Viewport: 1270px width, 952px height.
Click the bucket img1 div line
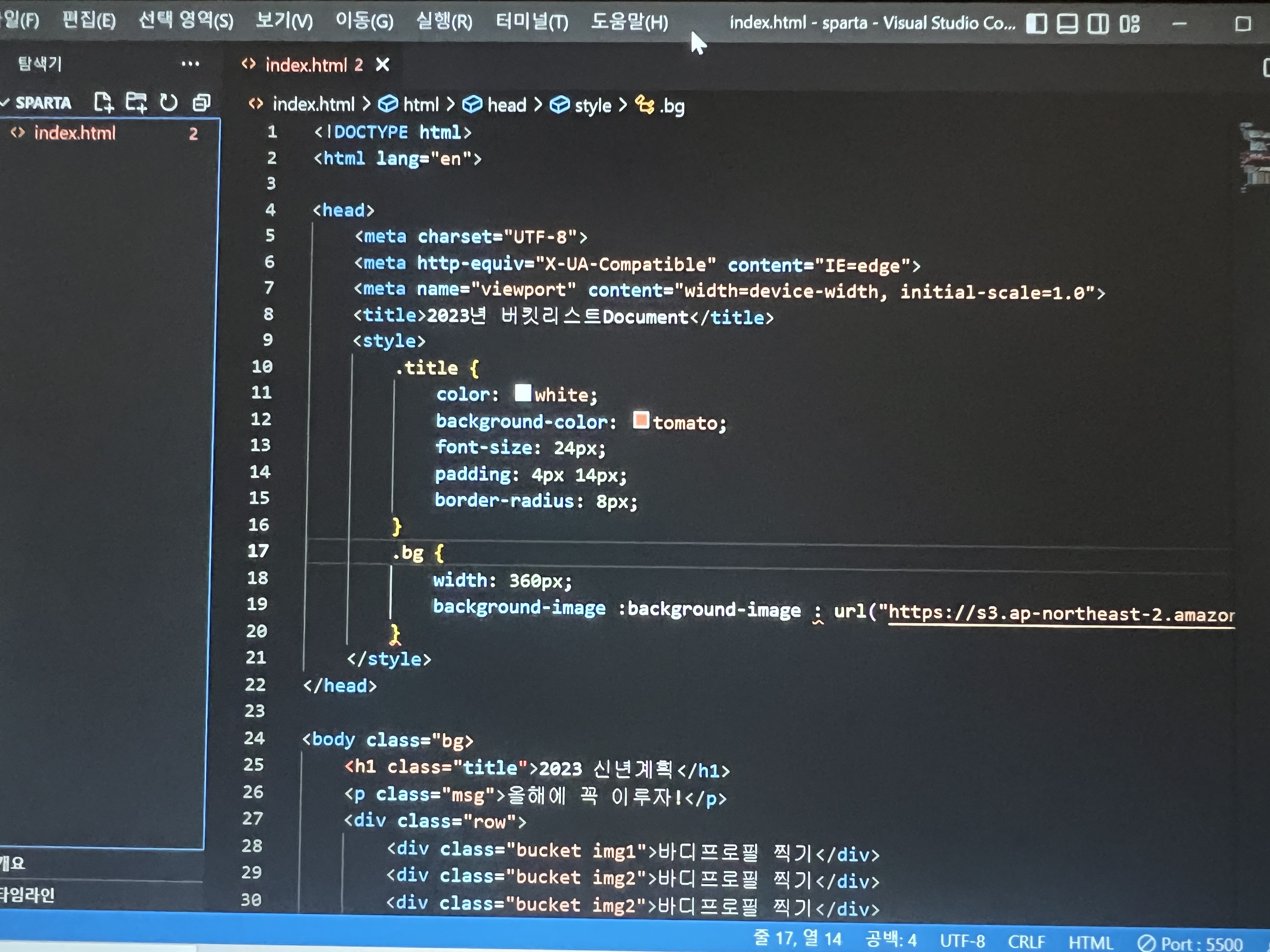[633, 851]
